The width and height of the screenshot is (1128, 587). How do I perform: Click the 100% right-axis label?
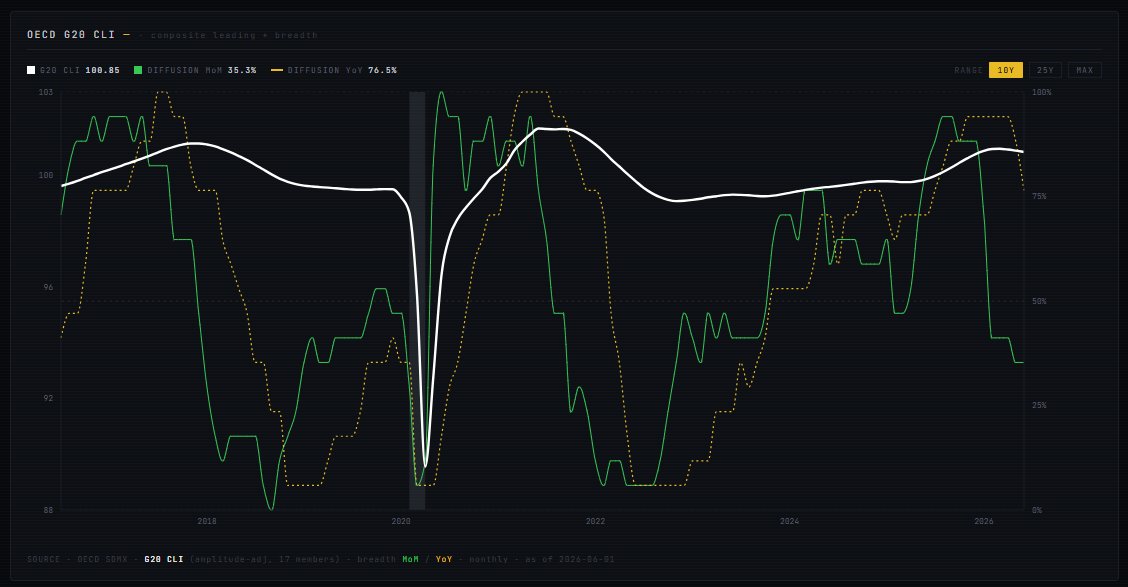coord(1042,92)
